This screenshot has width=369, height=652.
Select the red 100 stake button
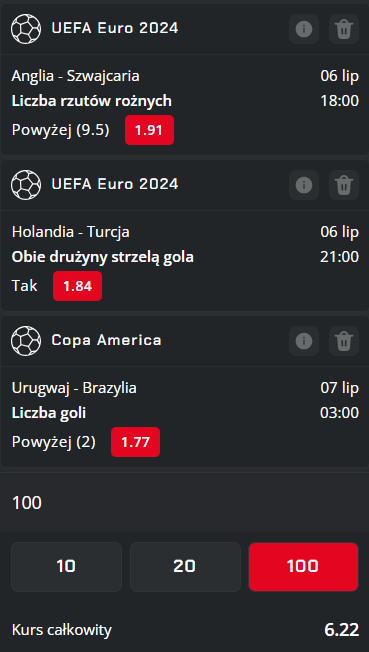(303, 566)
